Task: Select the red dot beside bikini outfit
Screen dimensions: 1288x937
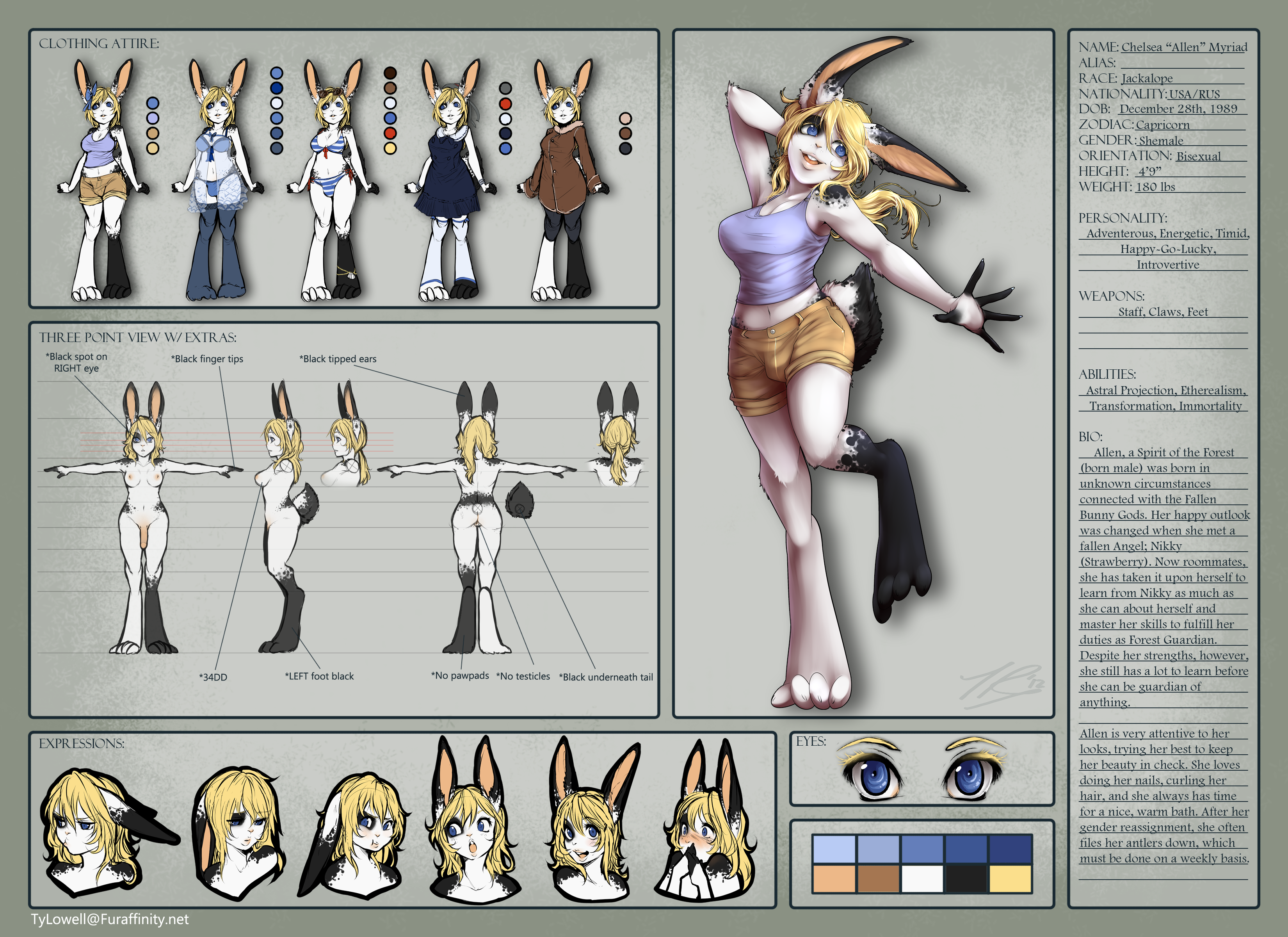Action: click(x=390, y=133)
